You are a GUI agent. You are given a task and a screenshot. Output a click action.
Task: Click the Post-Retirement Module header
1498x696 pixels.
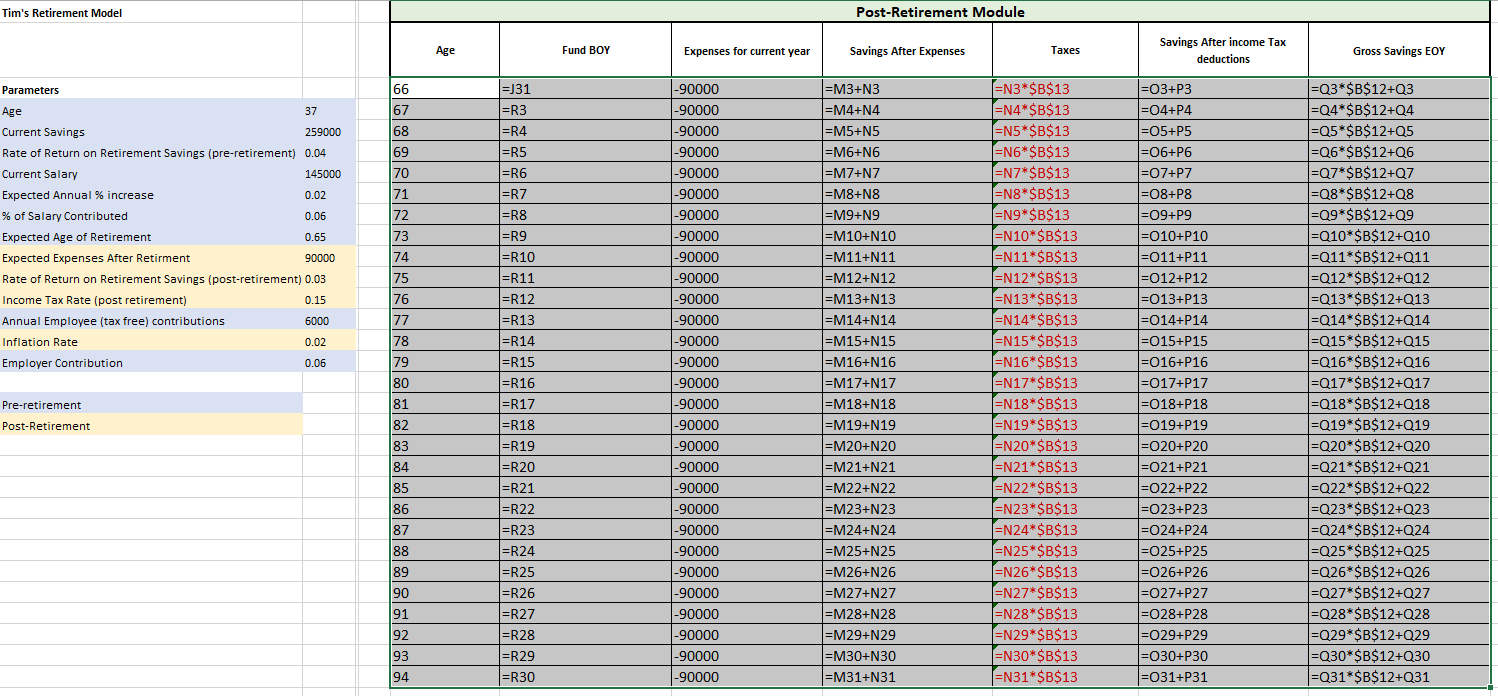point(940,12)
